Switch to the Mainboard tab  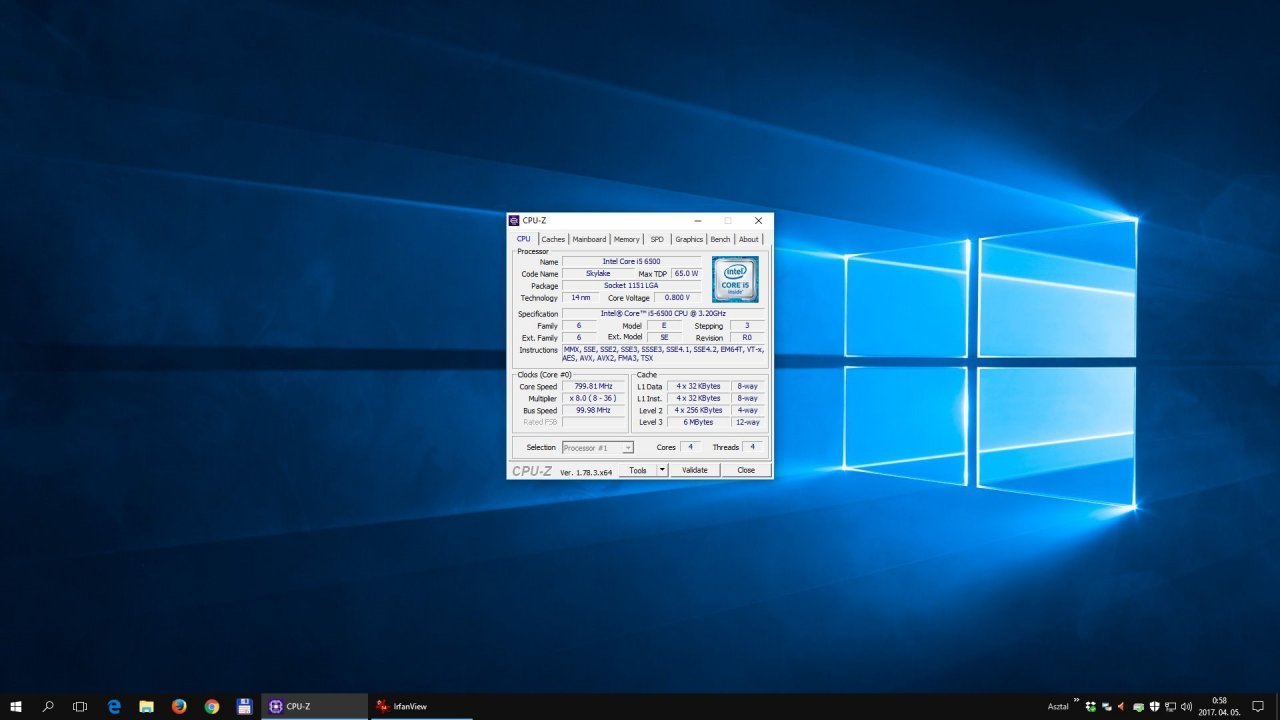pos(589,239)
